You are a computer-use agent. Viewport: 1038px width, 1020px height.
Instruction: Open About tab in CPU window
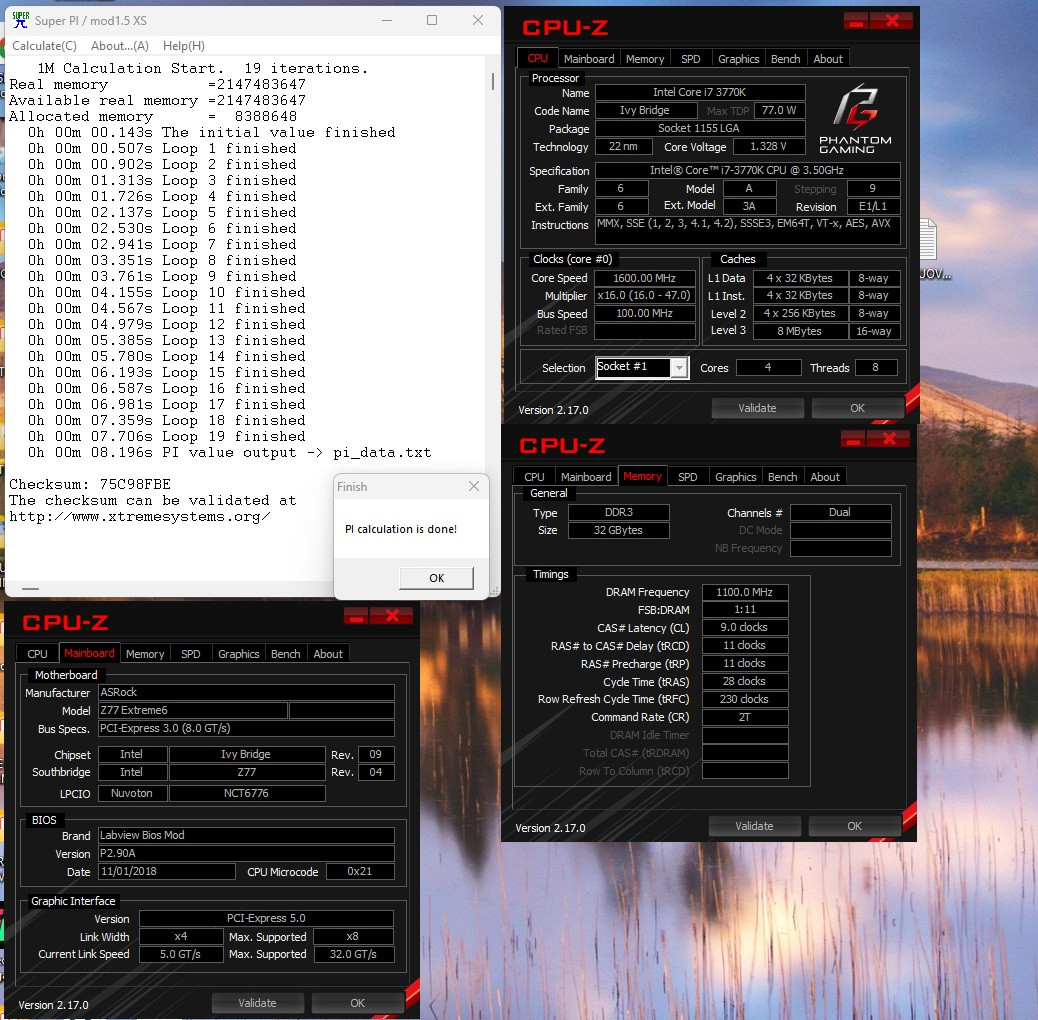827,59
